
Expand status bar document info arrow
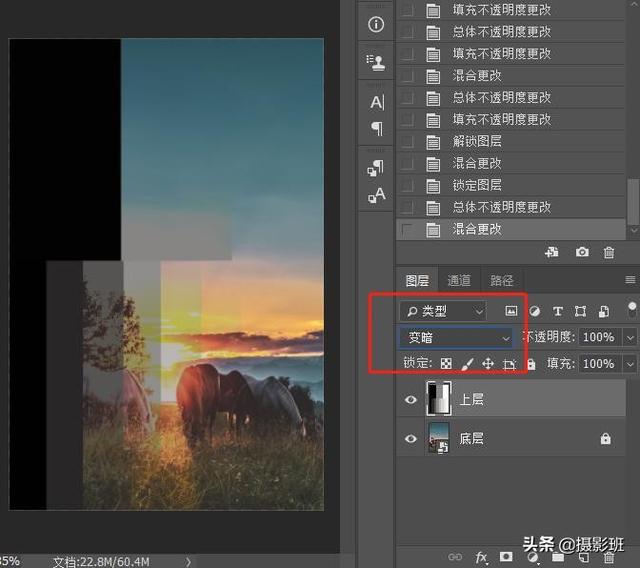[x=188, y=561]
